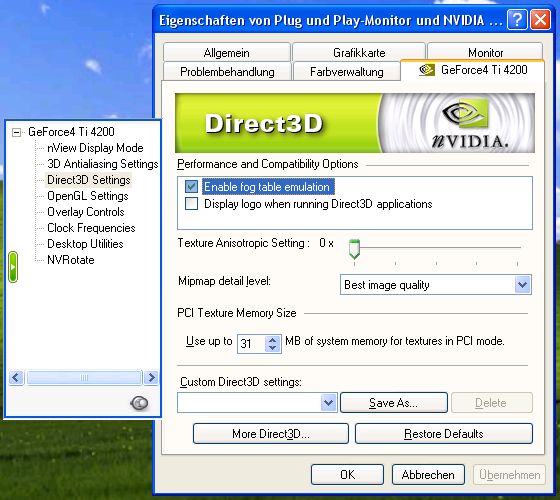This screenshot has height=500, width=560.
Task: Click the Restore Defaults button
Action: pyautogui.click(x=444, y=434)
